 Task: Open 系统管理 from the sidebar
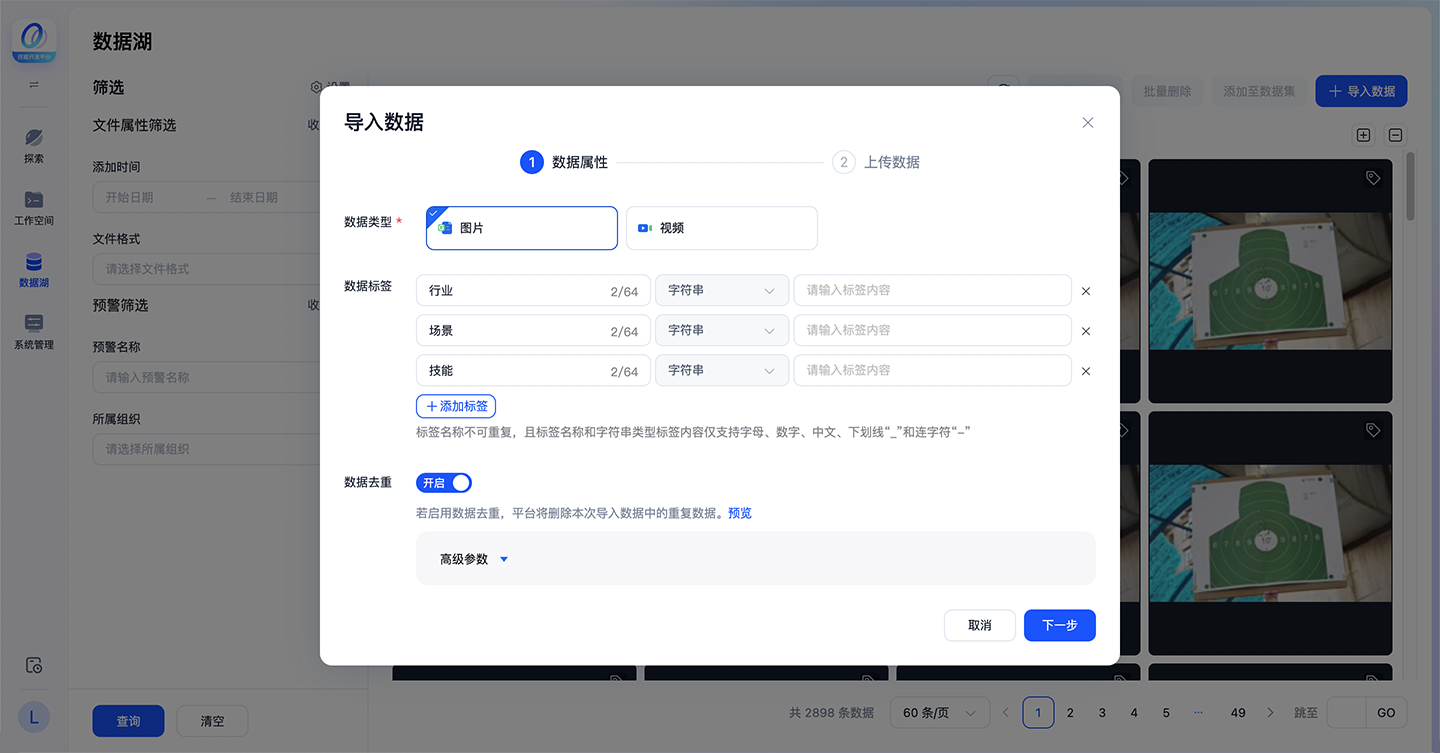(x=34, y=332)
